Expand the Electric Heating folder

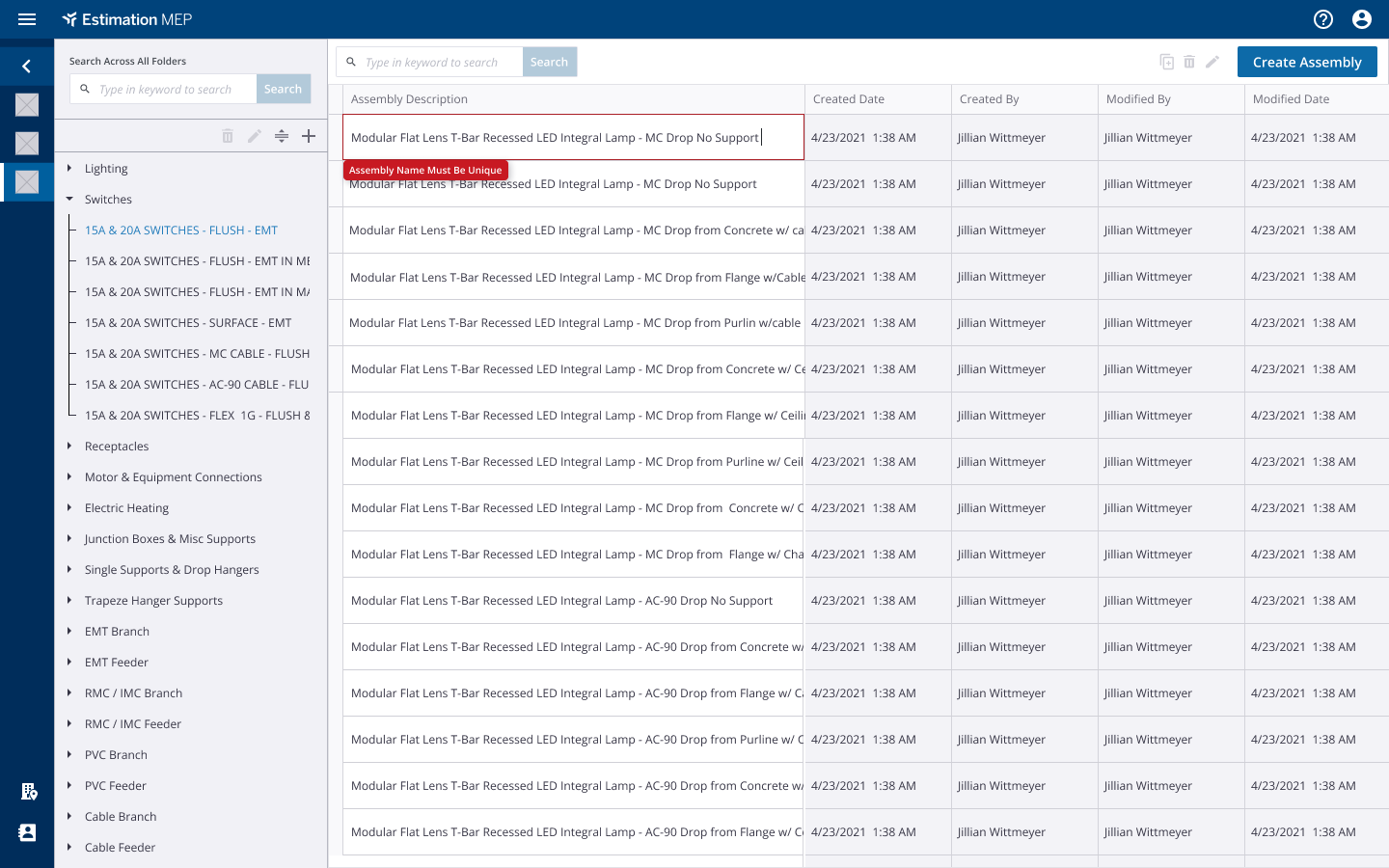[69, 507]
